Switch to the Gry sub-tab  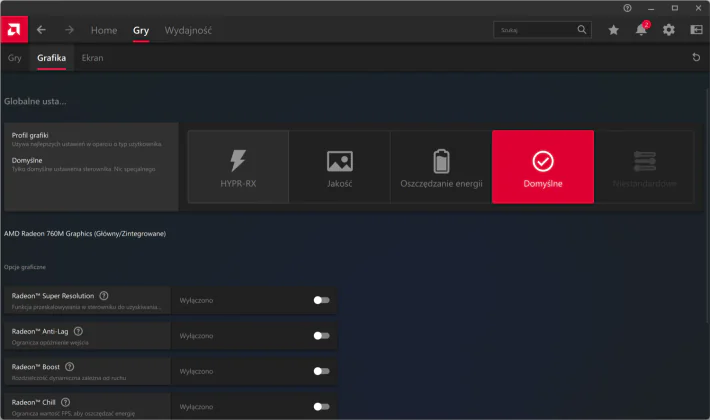(14, 58)
